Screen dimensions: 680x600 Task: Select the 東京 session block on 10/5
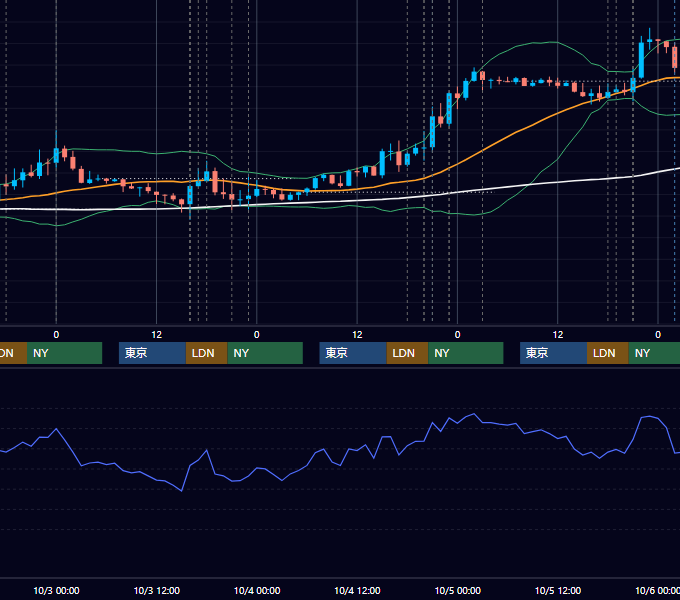[x=553, y=353]
